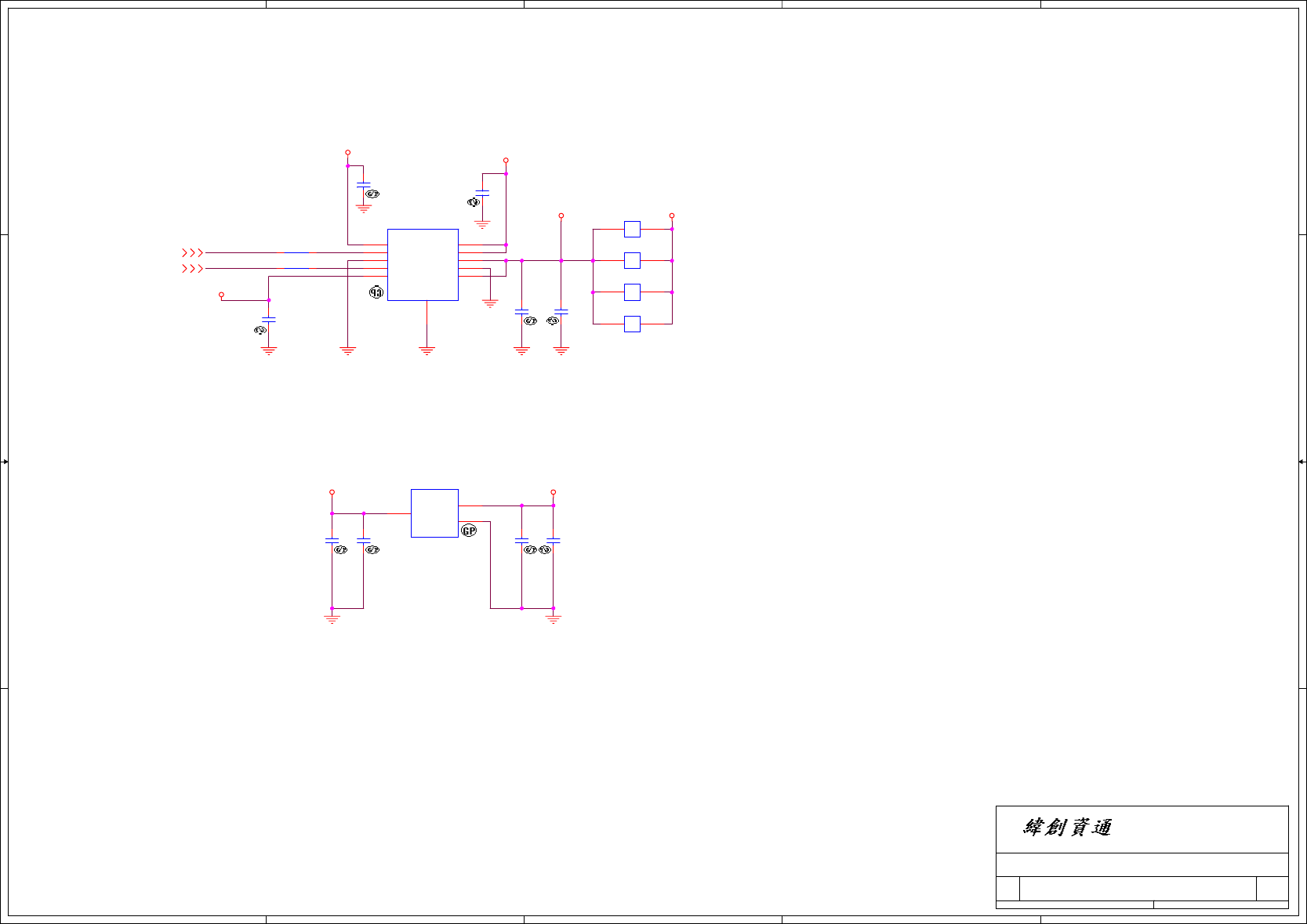The image size is (1307, 924).
Task: Select the upper triple-arrow input port
Action: click(x=193, y=253)
